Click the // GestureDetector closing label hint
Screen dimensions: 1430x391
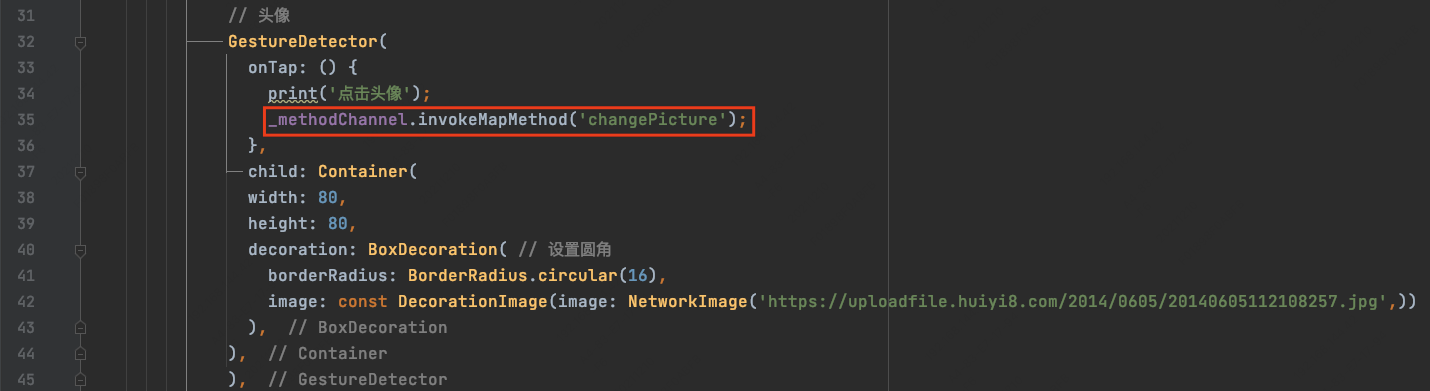pos(357,379)
